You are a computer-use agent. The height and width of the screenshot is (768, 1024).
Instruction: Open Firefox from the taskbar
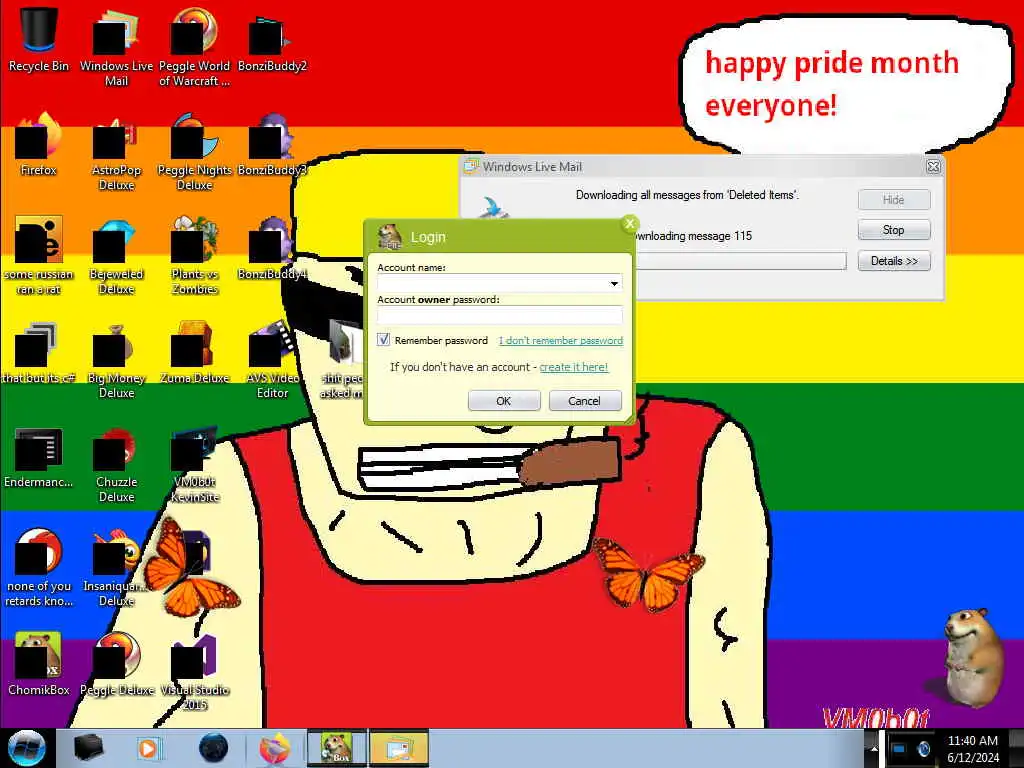(x=274, y=748)
